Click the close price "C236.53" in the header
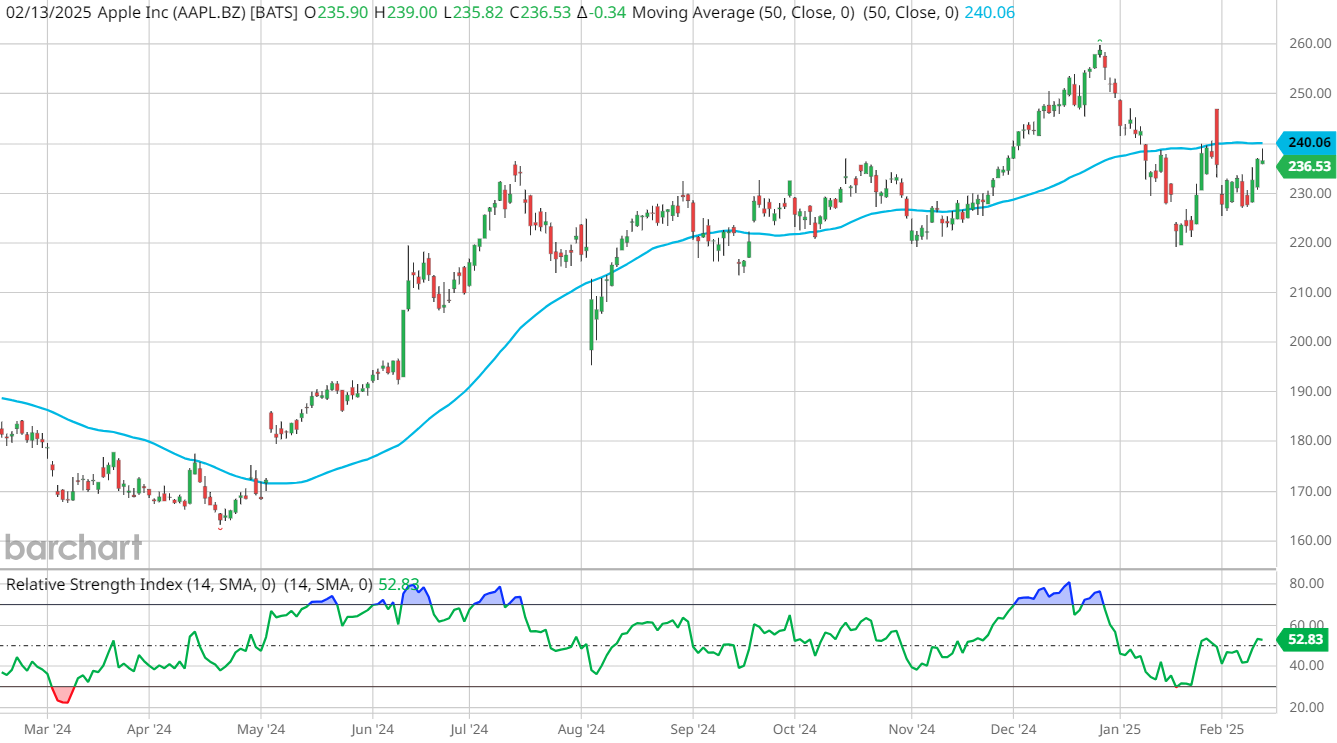This screenshot has width=1337, height=743. click(x=541, y=13)
